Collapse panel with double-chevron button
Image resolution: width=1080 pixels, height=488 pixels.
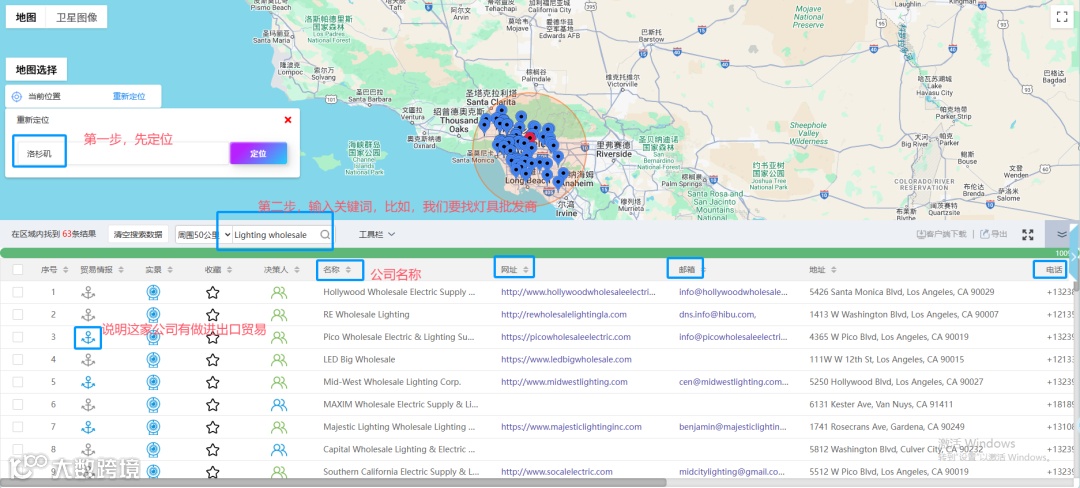(1061, 235)
